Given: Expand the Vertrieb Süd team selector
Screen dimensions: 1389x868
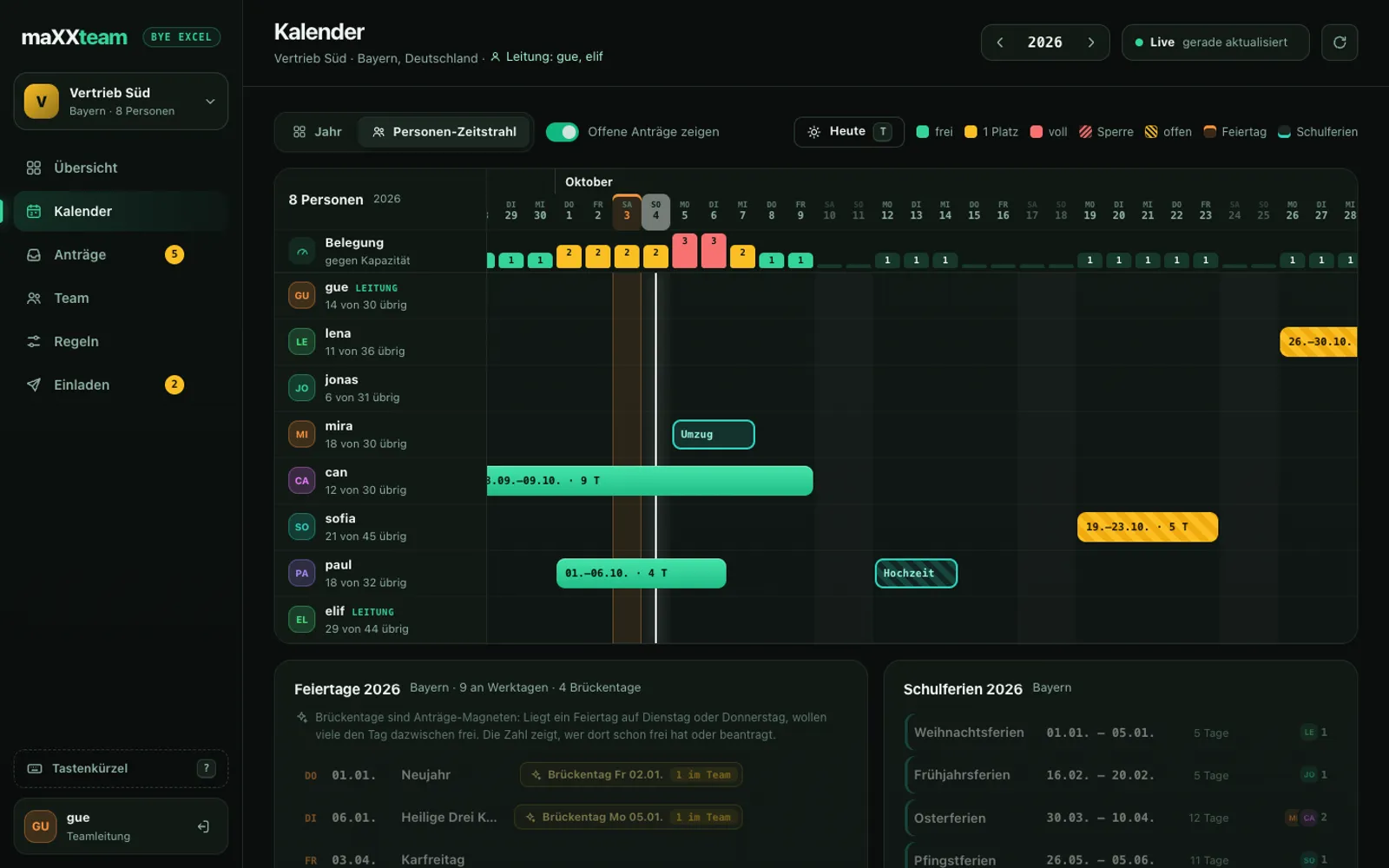Looking at the screenshot, I should 121,102.
